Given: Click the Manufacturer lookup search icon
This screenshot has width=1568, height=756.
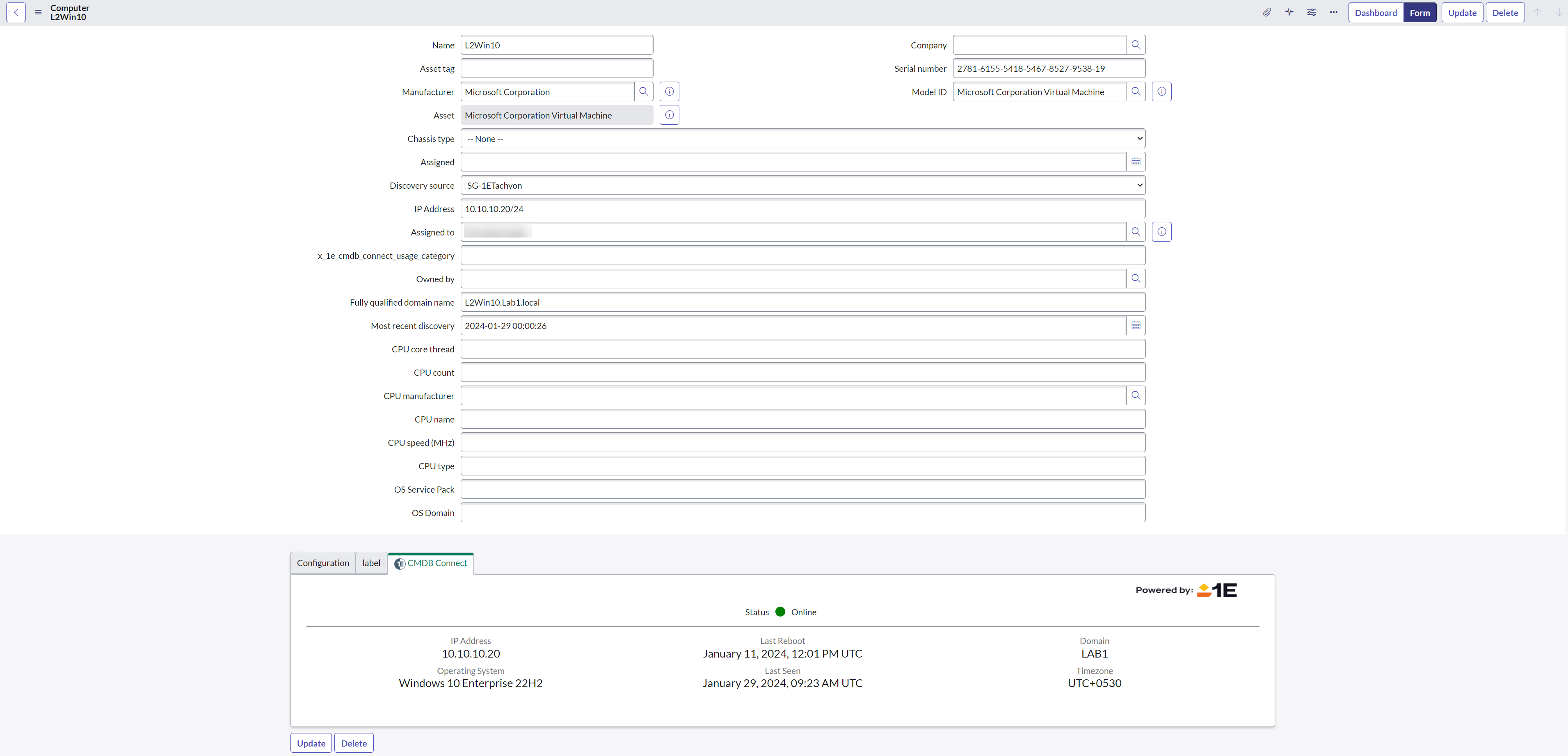Looking at the screenshot, I should pos(643,92).
